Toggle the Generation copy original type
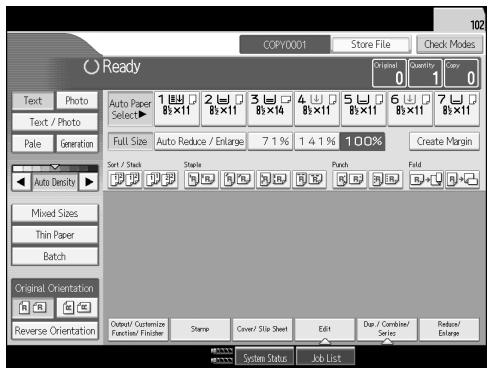The width and height of the screenshot is (493, 370). 77,144
